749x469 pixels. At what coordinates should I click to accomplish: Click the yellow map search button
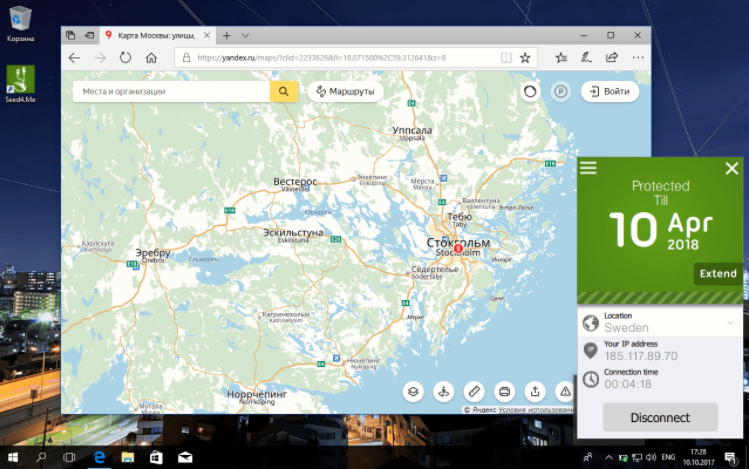(x=284, y=91)
